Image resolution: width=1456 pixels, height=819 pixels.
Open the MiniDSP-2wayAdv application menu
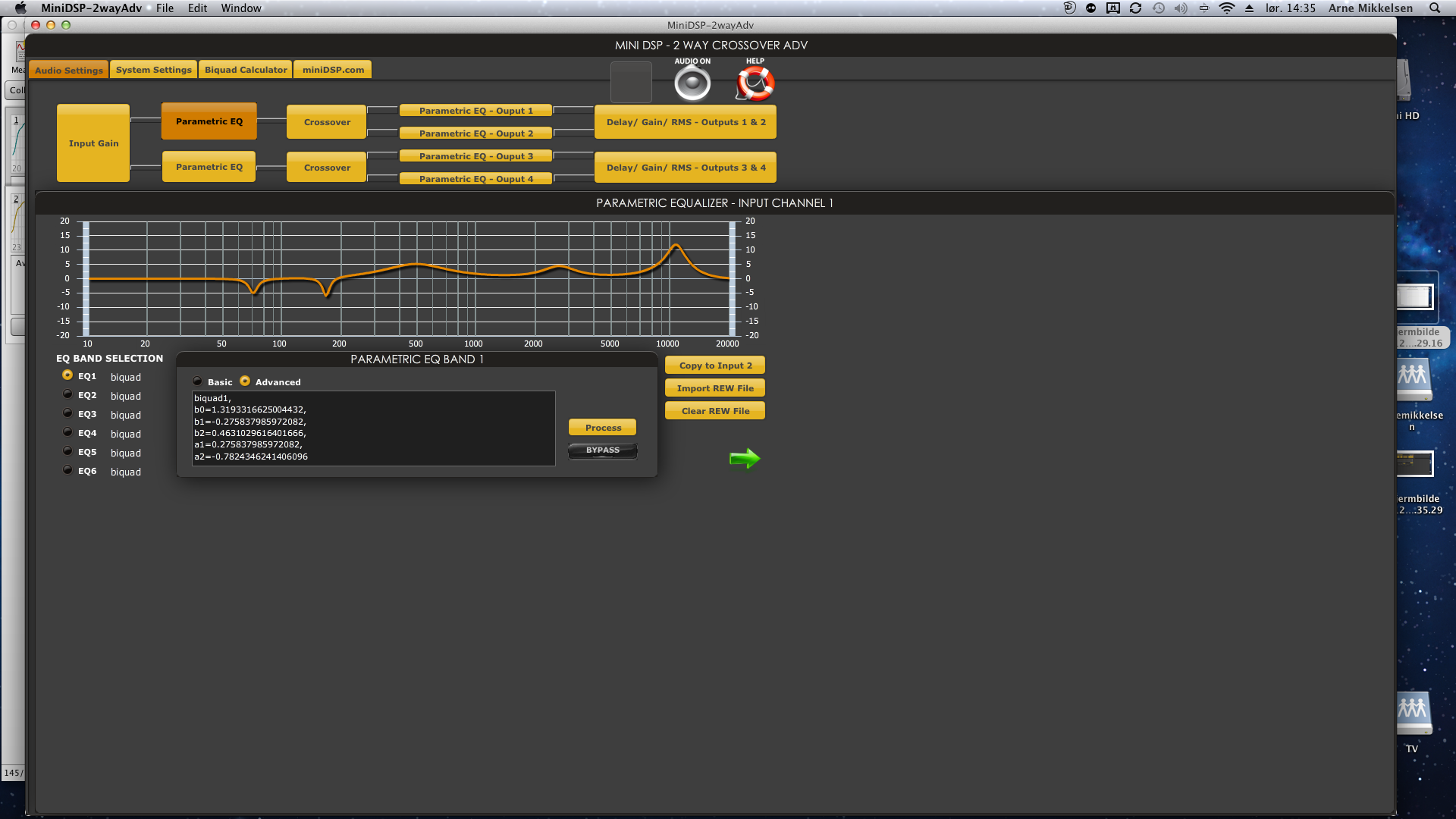[91, 8]
